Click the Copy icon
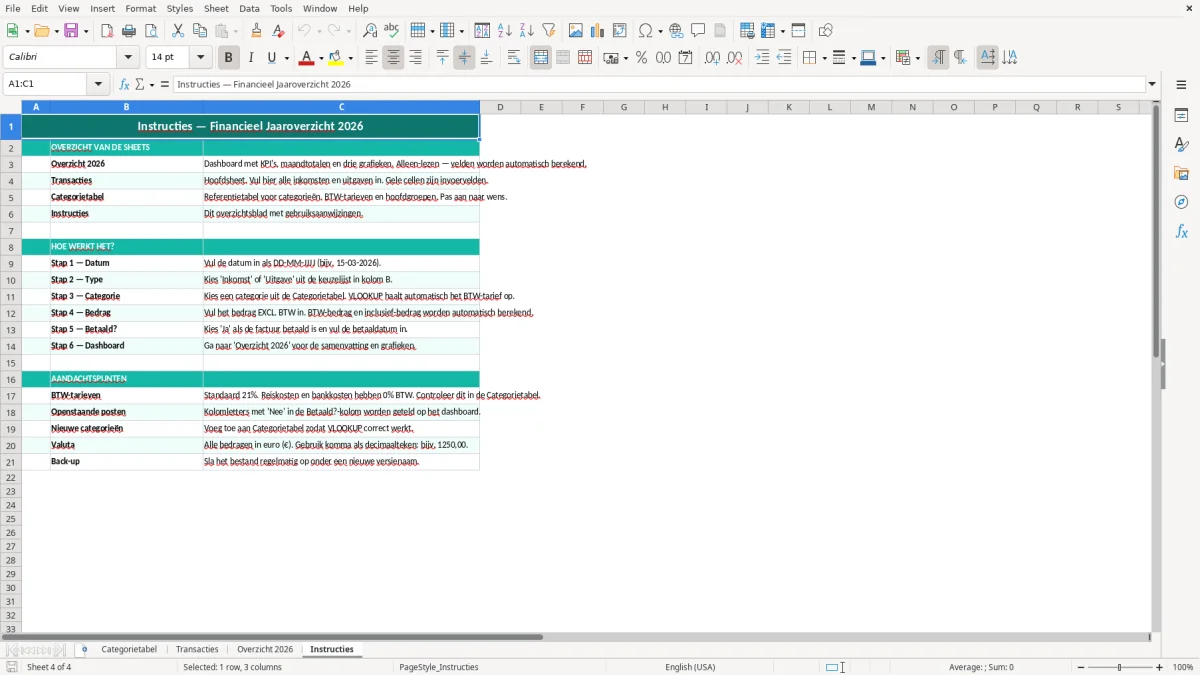This screenshot has height=675, width=1200. pos(200,31)
